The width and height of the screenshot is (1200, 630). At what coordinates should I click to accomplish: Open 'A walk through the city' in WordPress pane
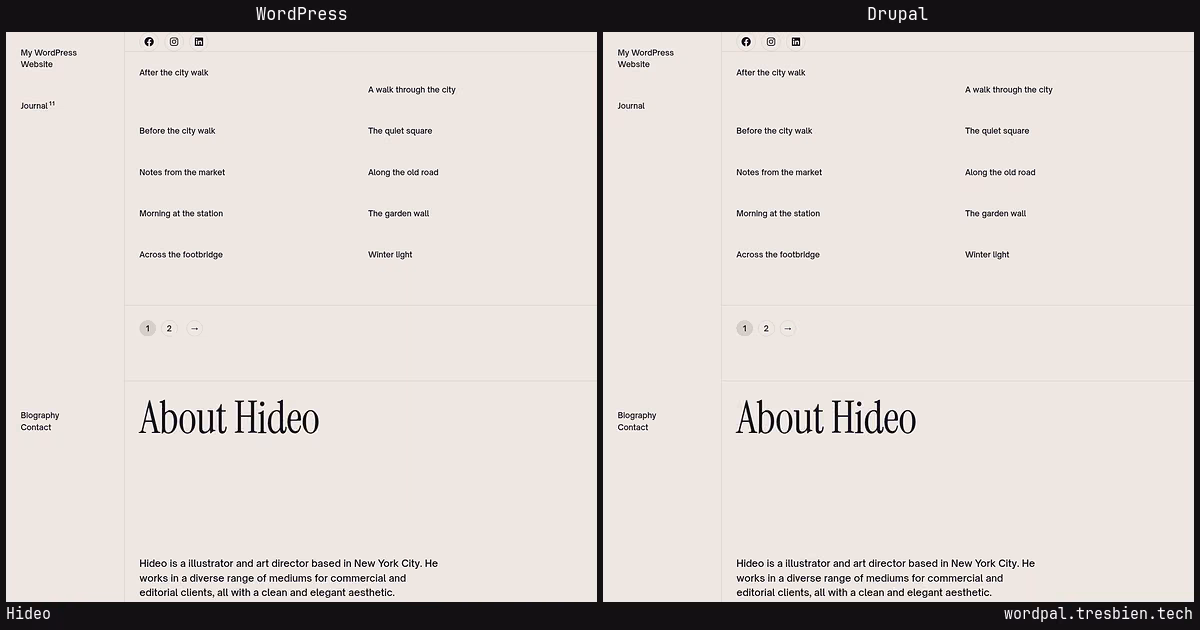pos(412,89)
